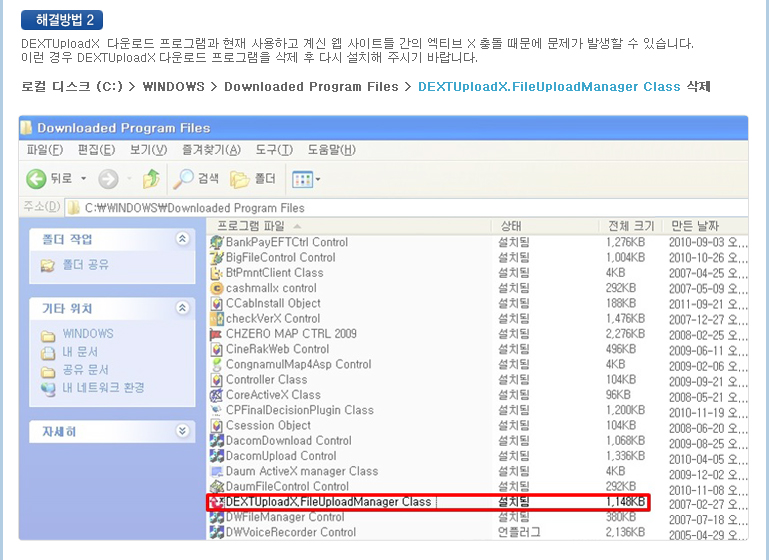Click the 1,476KB size for checkVerX
The width and height of the screenshot is (769, 560).
(x=625, y=319)
